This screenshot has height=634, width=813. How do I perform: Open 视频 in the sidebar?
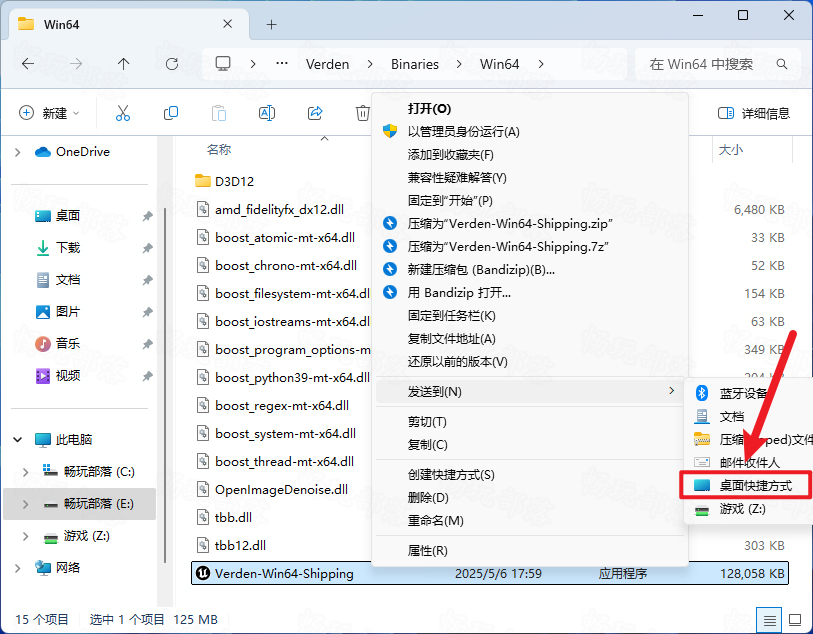(68, 376)
